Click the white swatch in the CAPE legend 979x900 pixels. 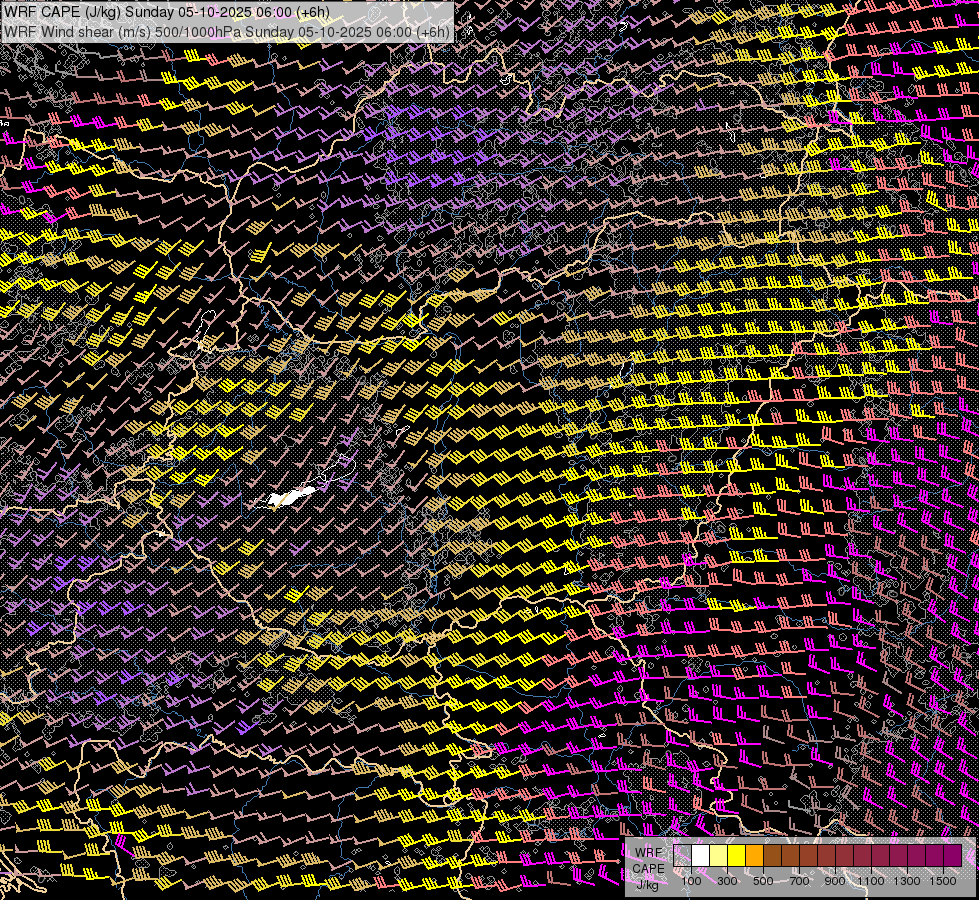pyautogui.click(x=701, y=856)
